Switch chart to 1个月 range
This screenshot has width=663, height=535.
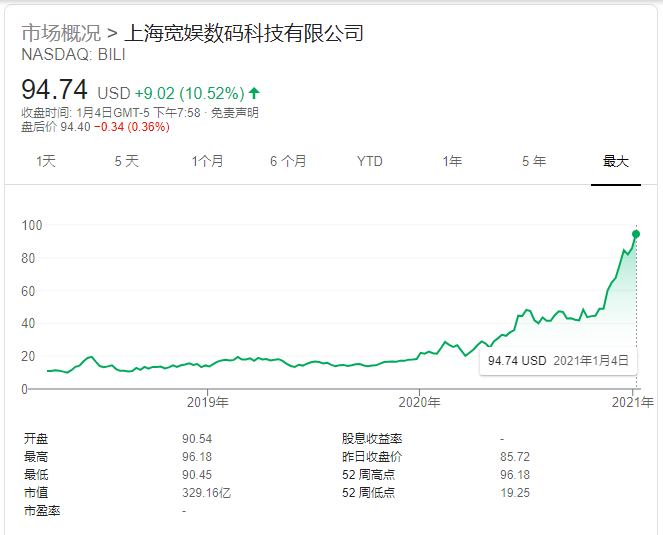pos(207,161)
